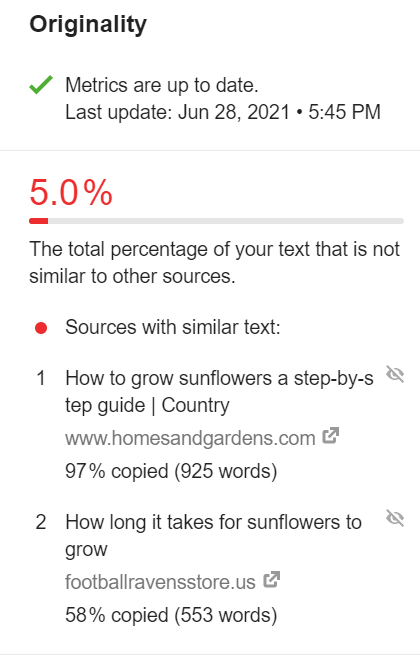Click 'Sources with similar text:' label
Image resolution: width=420 pixels, height=655 pixels.
(173, 327)
